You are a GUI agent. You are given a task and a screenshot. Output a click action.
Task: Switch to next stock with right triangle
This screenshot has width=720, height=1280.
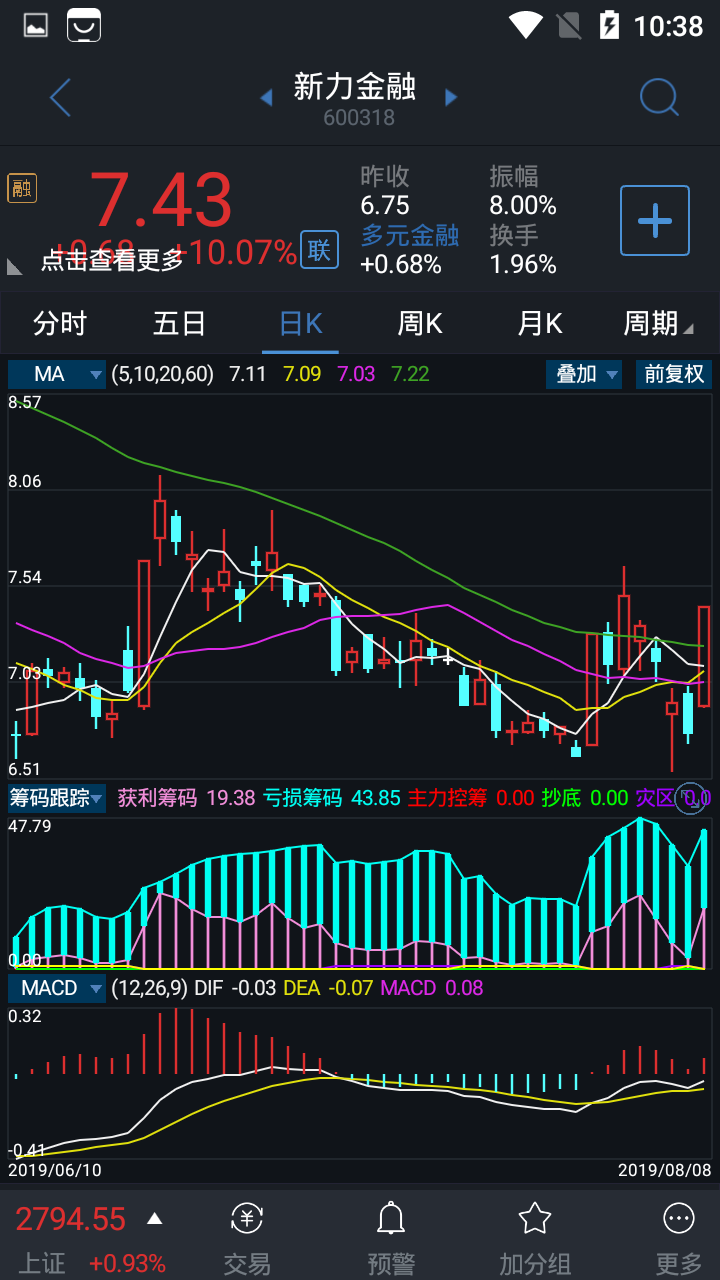(451, 97)
